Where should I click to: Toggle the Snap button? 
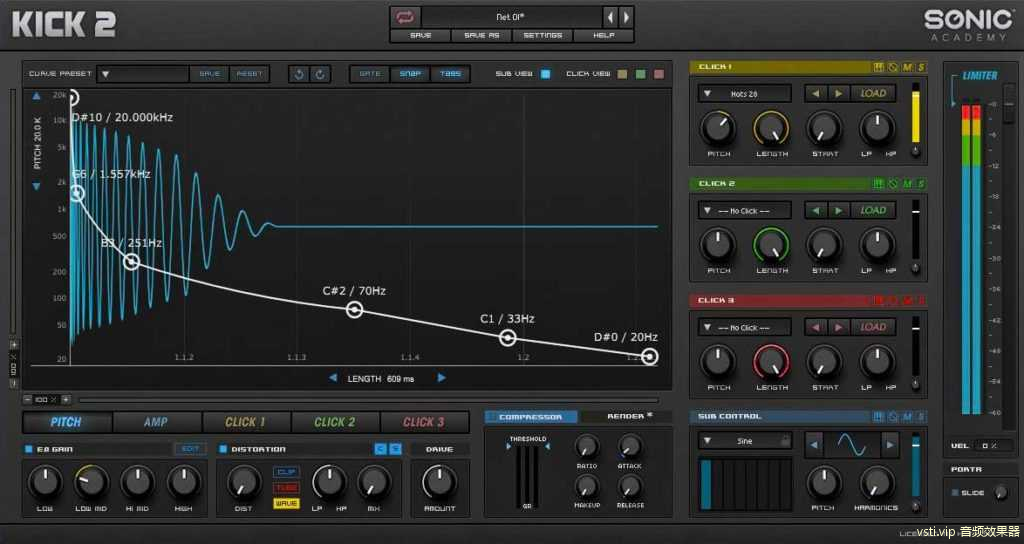pyautogui.click(x=410, y=74)
